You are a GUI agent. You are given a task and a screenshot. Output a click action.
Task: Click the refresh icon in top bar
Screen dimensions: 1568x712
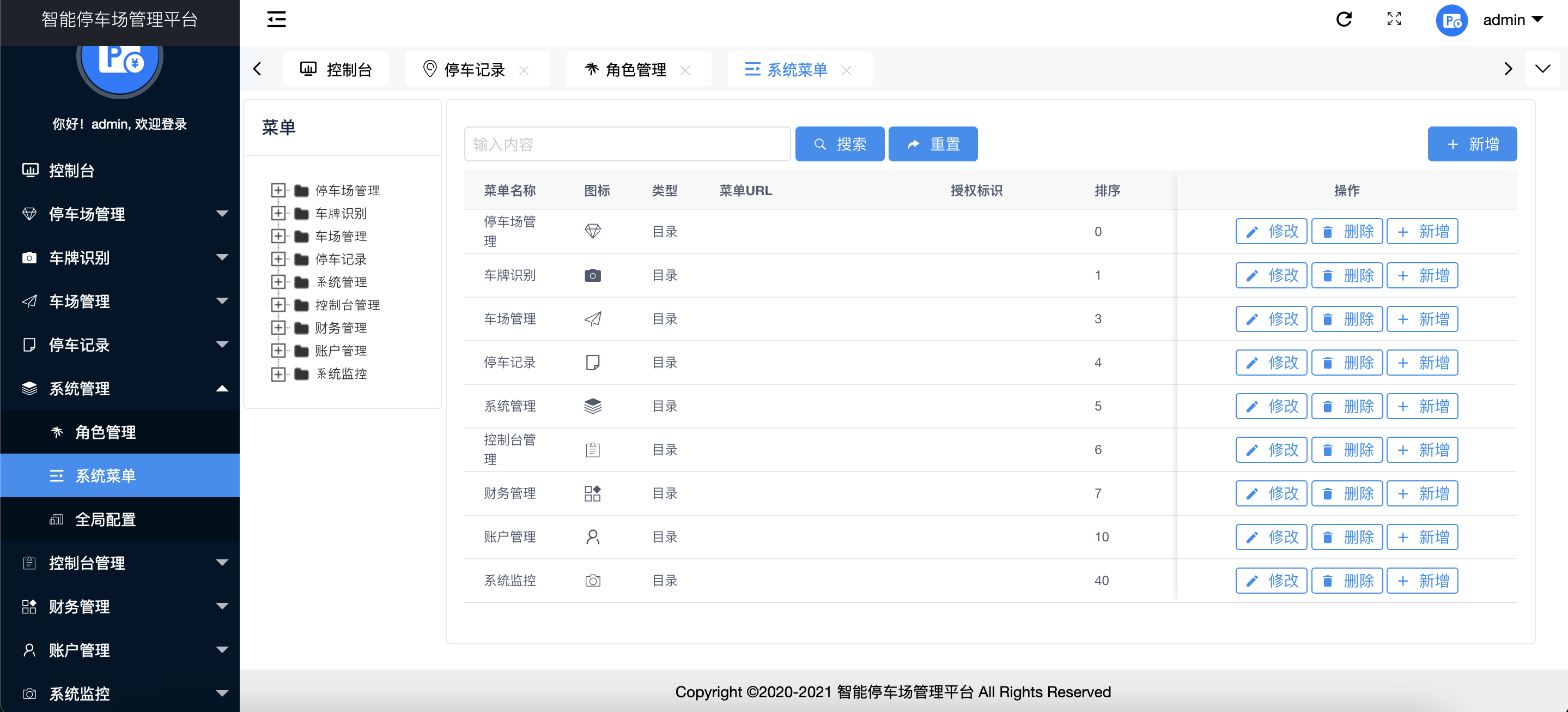[1344, 20]
